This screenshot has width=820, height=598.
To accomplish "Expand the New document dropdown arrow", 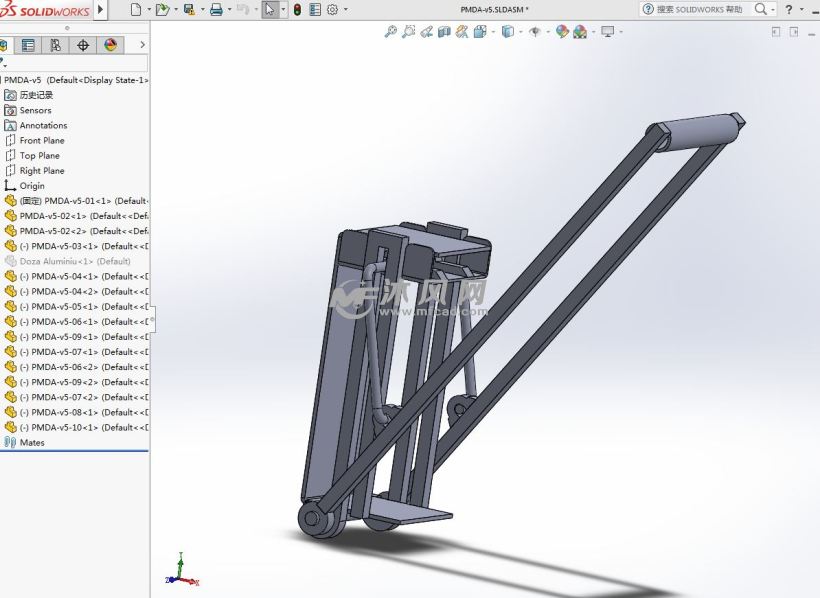I will click(149, 9).
